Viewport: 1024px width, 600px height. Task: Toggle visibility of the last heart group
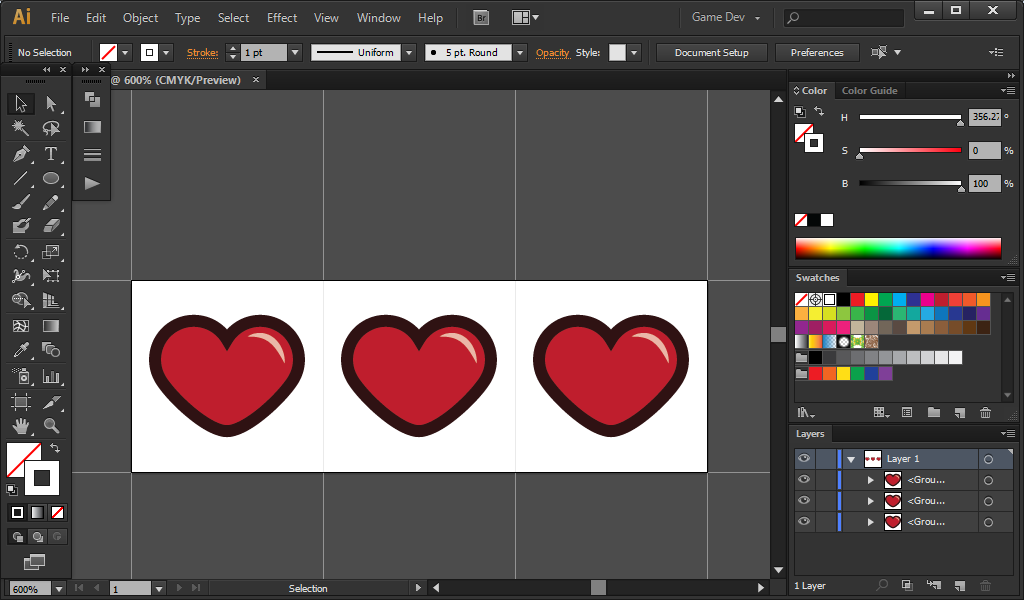[804, 522]
